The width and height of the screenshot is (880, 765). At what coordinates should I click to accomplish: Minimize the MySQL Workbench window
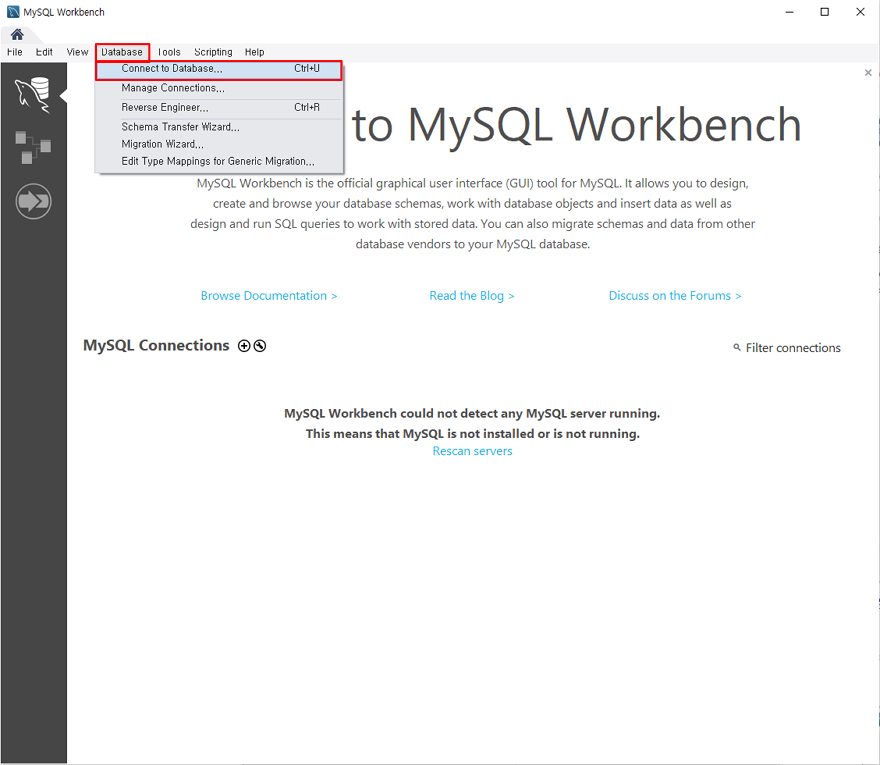(789, 12)
